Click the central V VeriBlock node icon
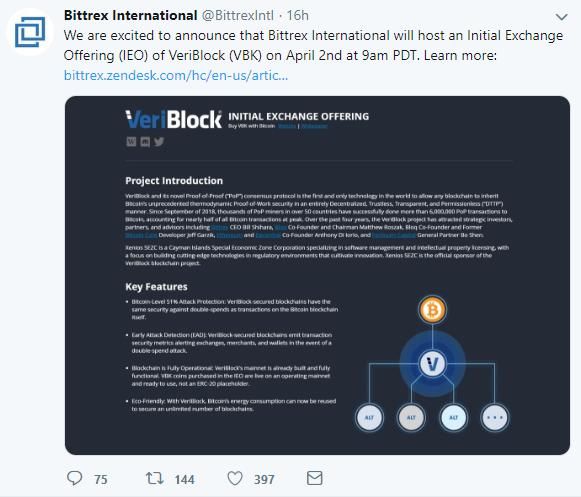The height and width of the screenshot is (497, 581). [432, 364]
